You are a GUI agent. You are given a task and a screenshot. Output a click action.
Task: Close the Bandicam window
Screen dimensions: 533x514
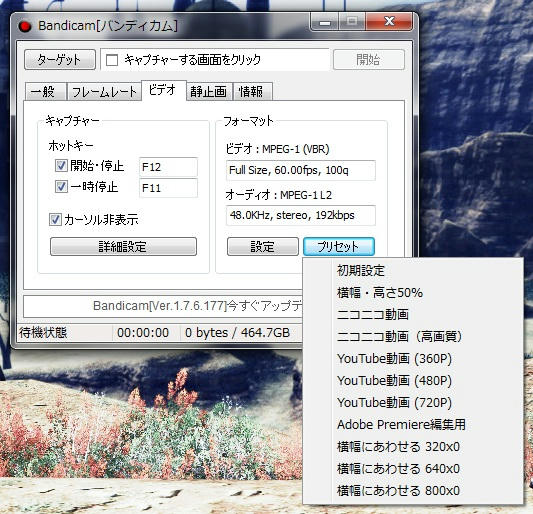point(389,22)
